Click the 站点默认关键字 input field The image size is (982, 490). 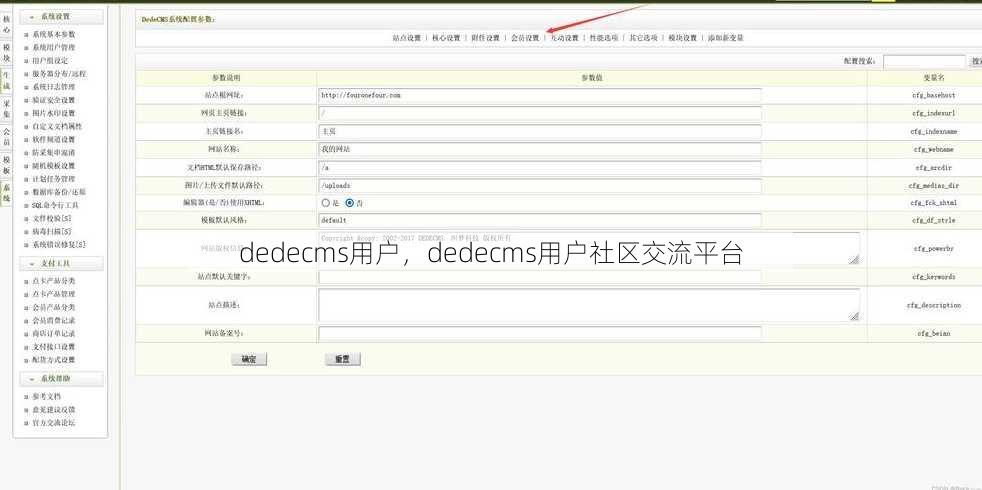point(540,277)
